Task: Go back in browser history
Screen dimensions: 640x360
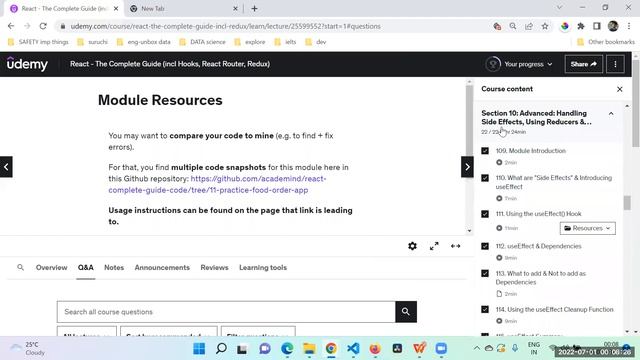Action: point(11,26)
